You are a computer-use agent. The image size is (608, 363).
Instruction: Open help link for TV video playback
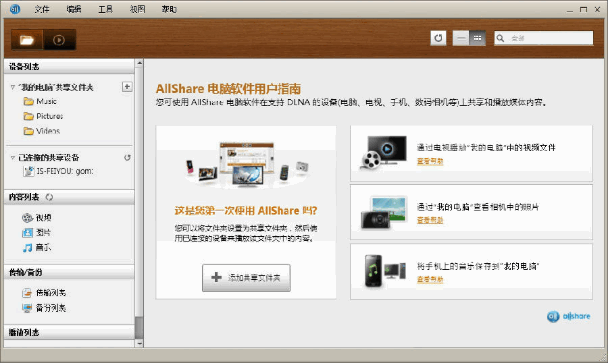[x=430, y=161]
